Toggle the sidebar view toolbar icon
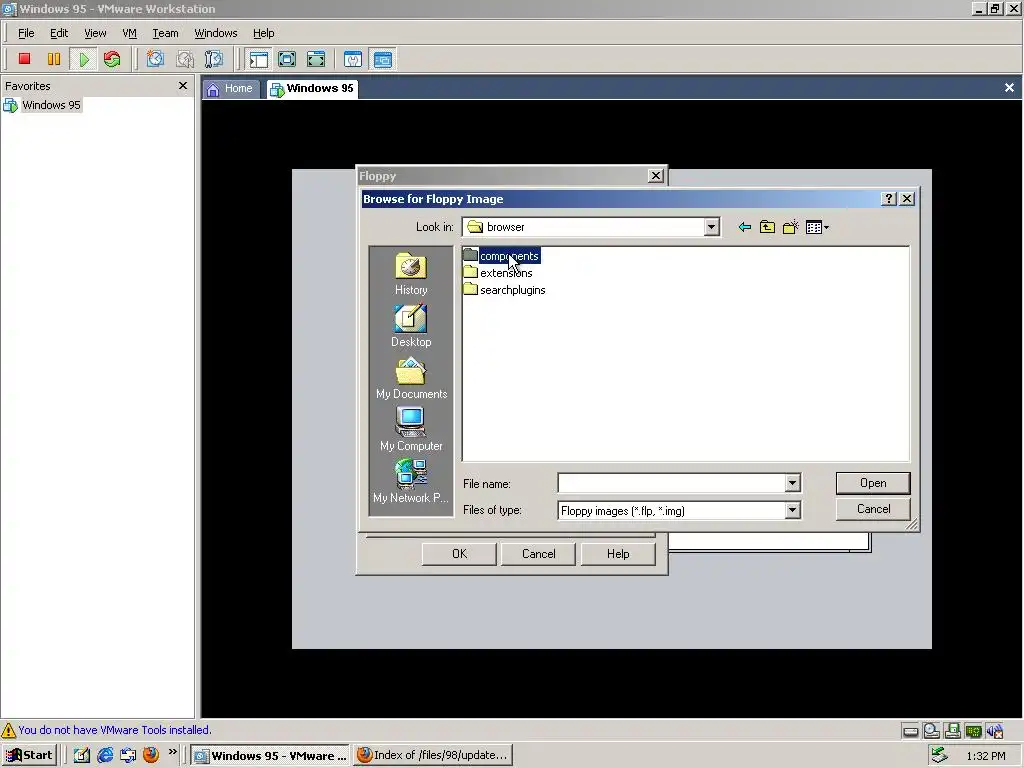This screenshot has width=1024, height=768. 259,59
